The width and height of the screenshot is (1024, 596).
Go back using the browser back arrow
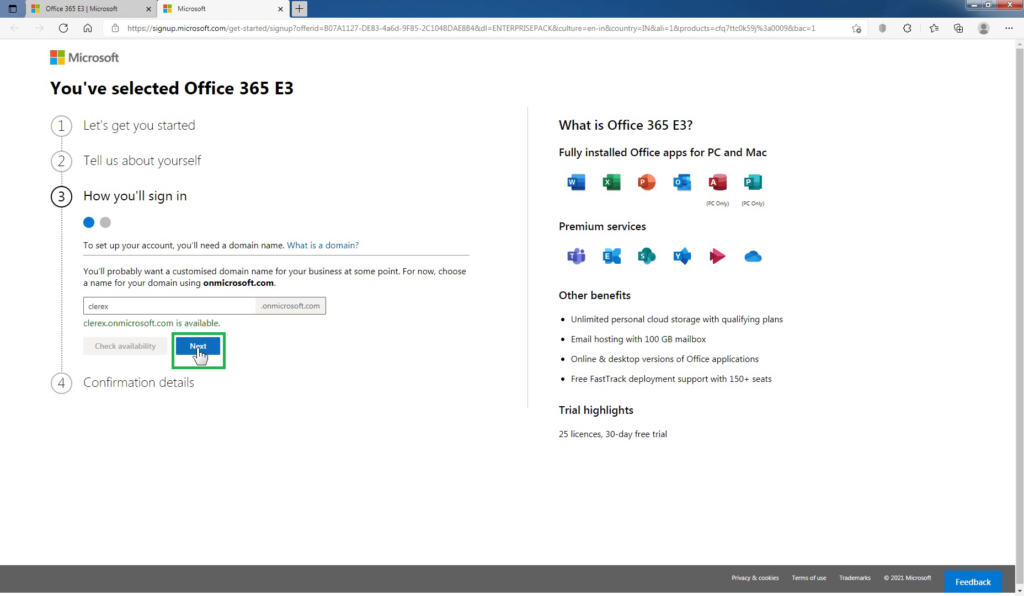tap(15, 28)
